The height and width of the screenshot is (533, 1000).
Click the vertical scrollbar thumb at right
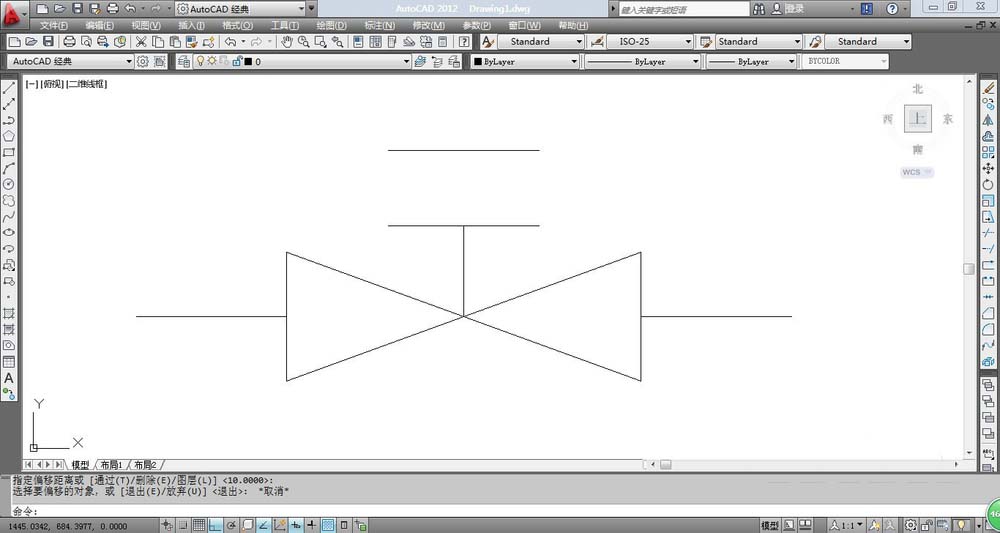(969, 268)
